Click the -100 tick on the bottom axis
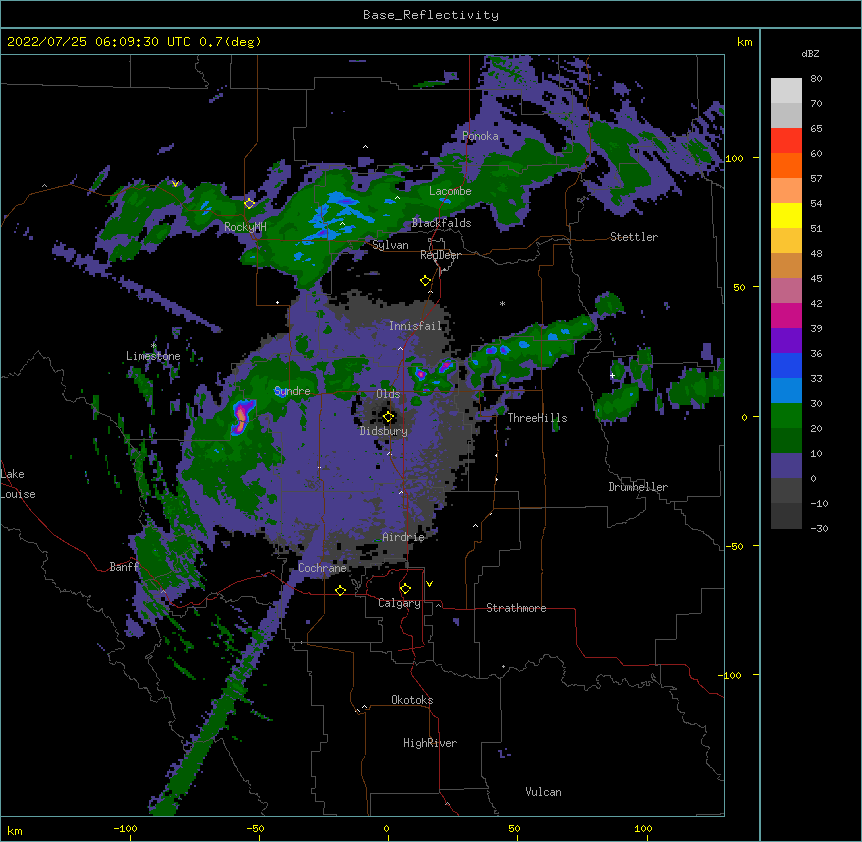This screenshot has height=842, width=862. pos(125,828)
